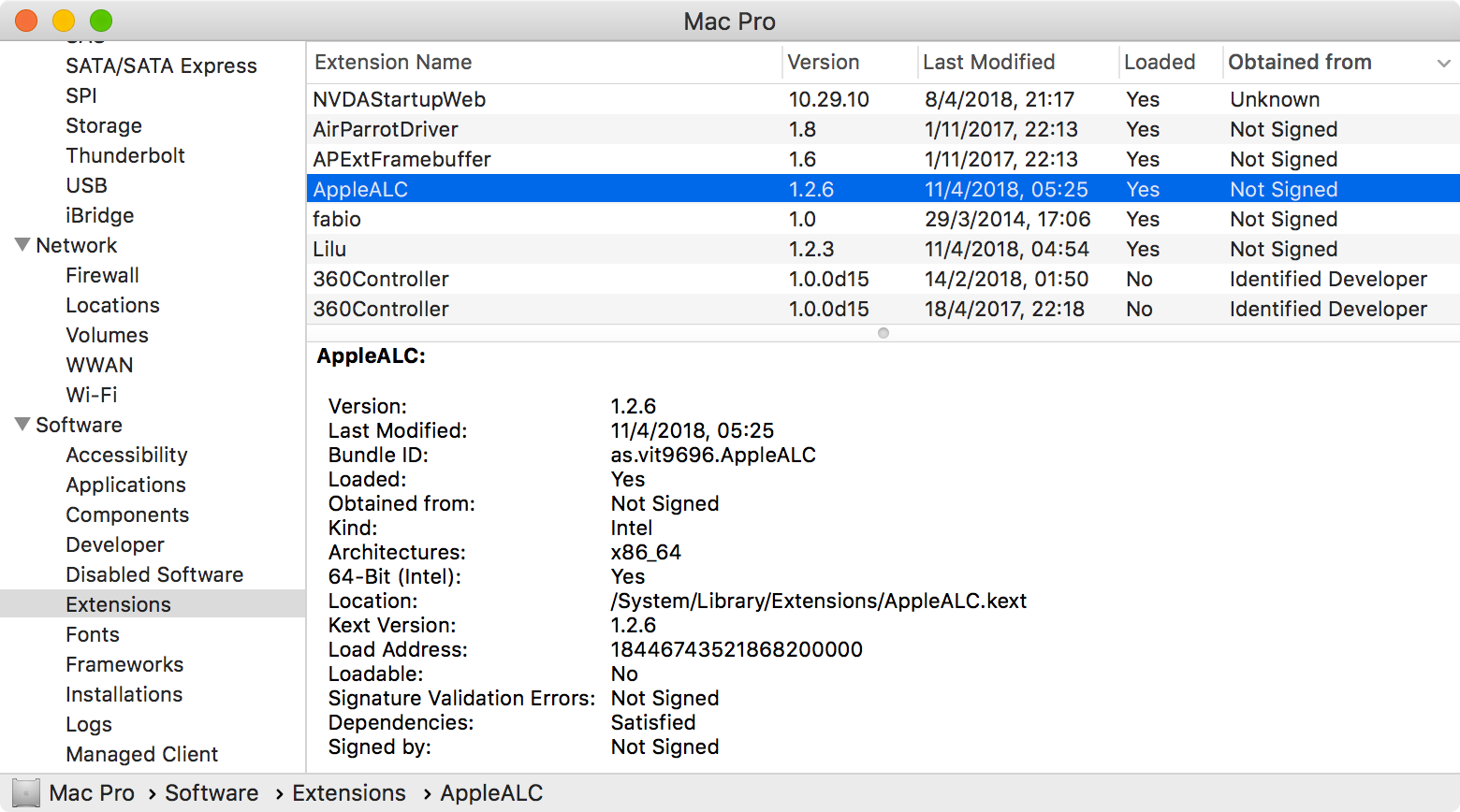Open Fonts under Software
The width and height of the screenshot is (1460, 812).
93,634
